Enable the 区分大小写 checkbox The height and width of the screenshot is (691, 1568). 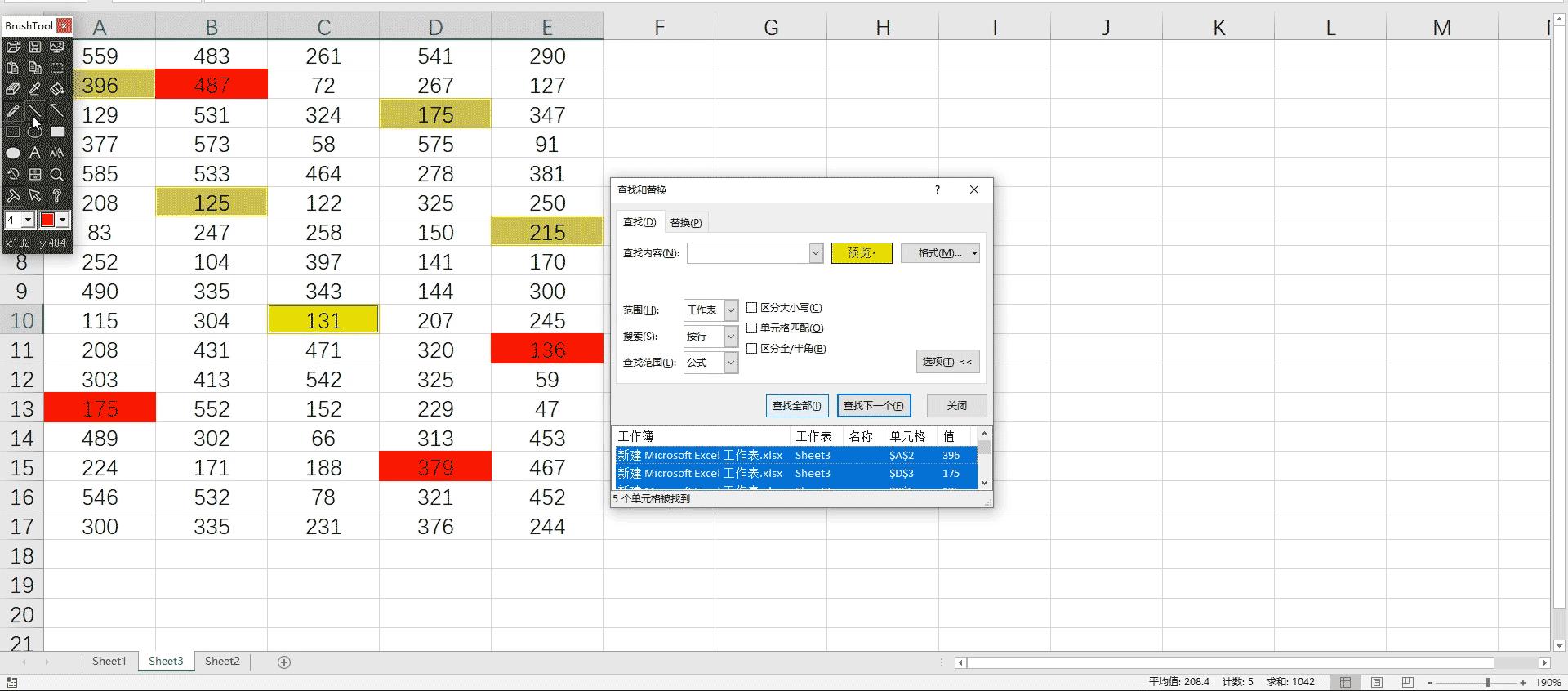point(752,308)
